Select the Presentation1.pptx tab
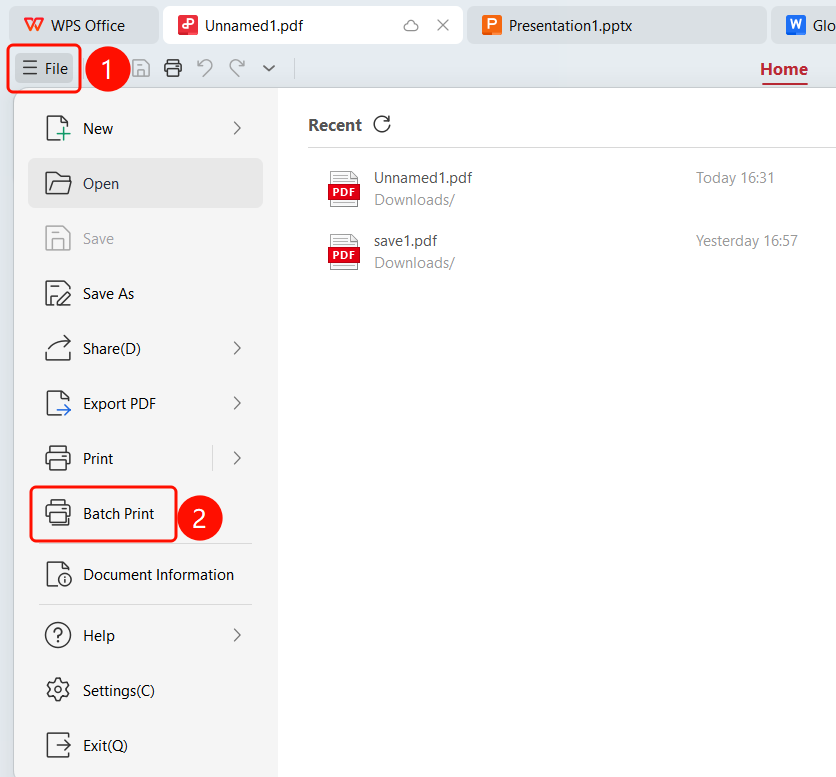Viewport: 836px width, 777px height. point(616,25)
